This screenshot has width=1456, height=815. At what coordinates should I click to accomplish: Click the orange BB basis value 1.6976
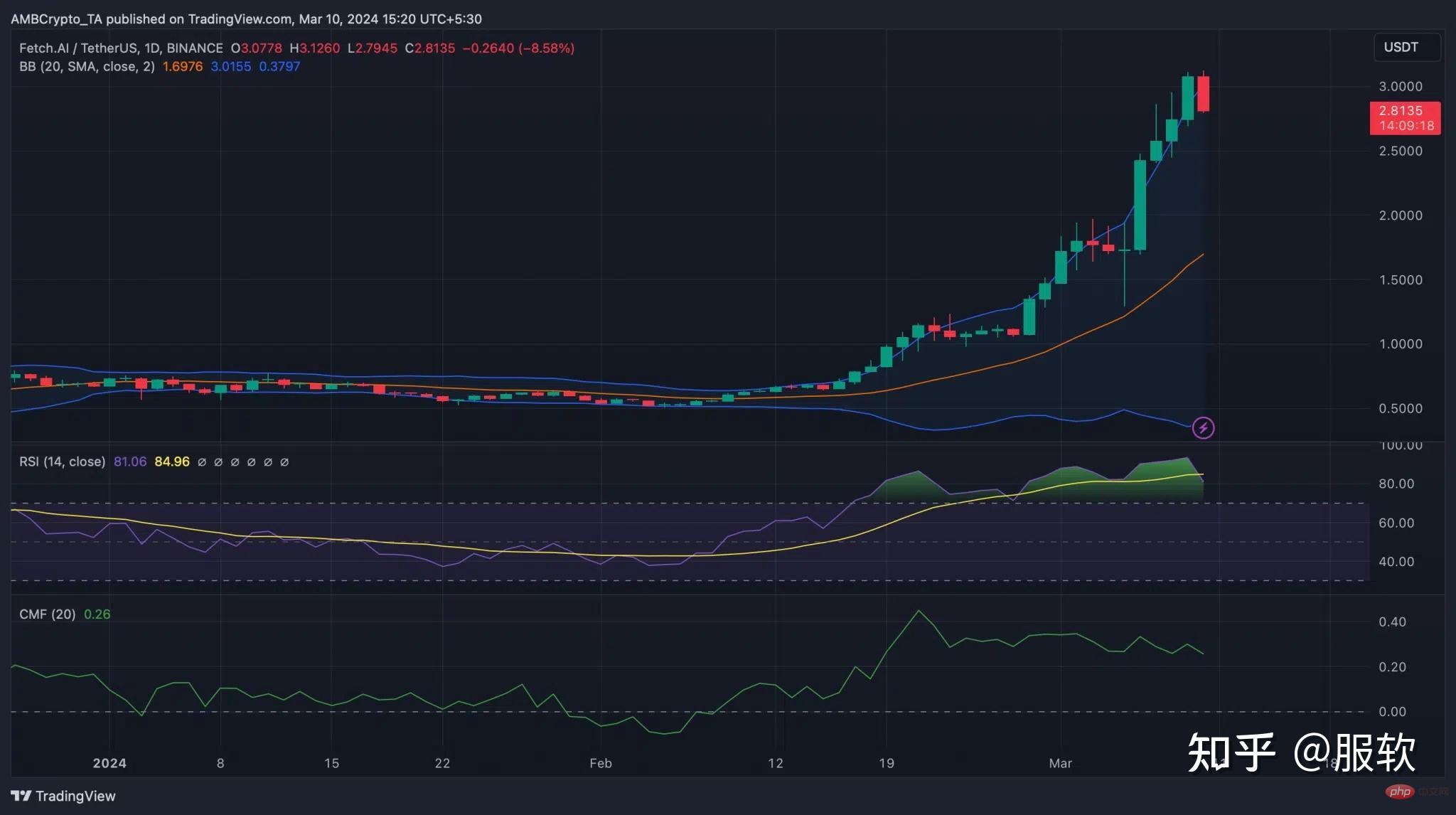point(183,67)
